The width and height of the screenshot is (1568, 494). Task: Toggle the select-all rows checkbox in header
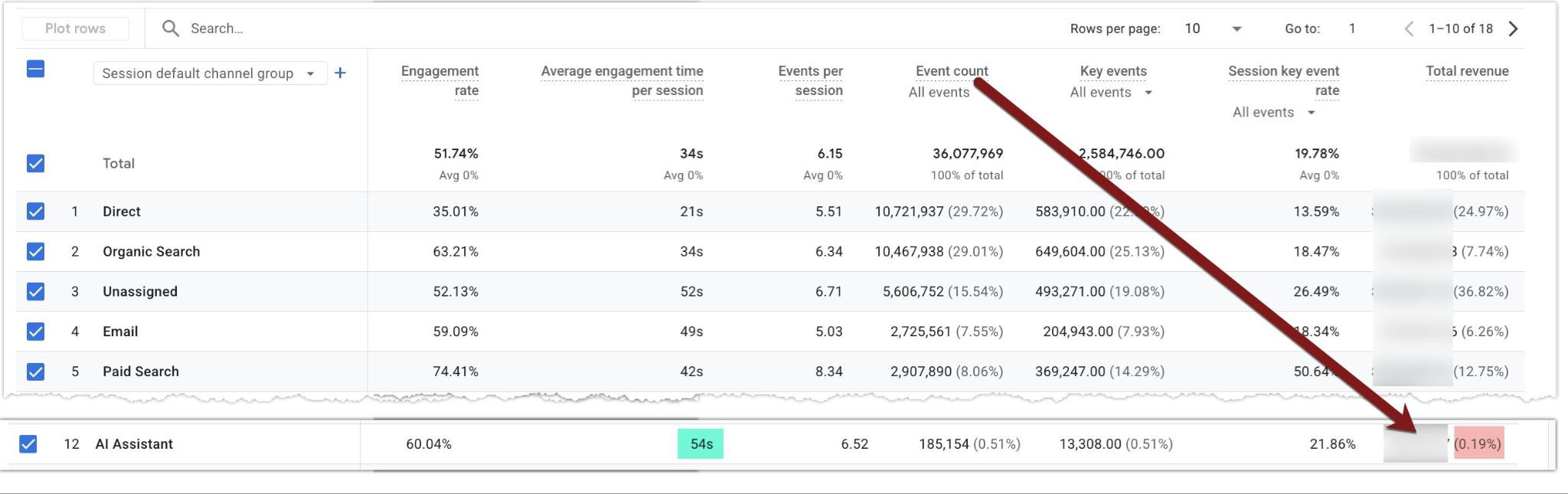(35, 69)
